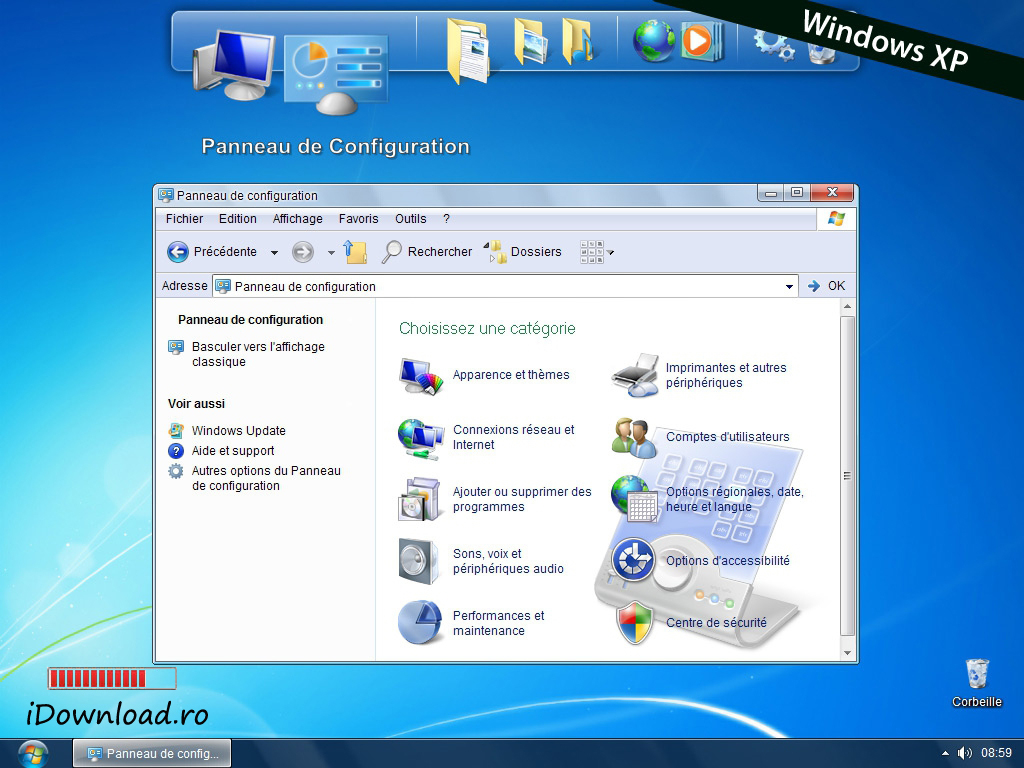1024x768 pixels.
Task: Open the address bar dropdown list
Action: 789,287
